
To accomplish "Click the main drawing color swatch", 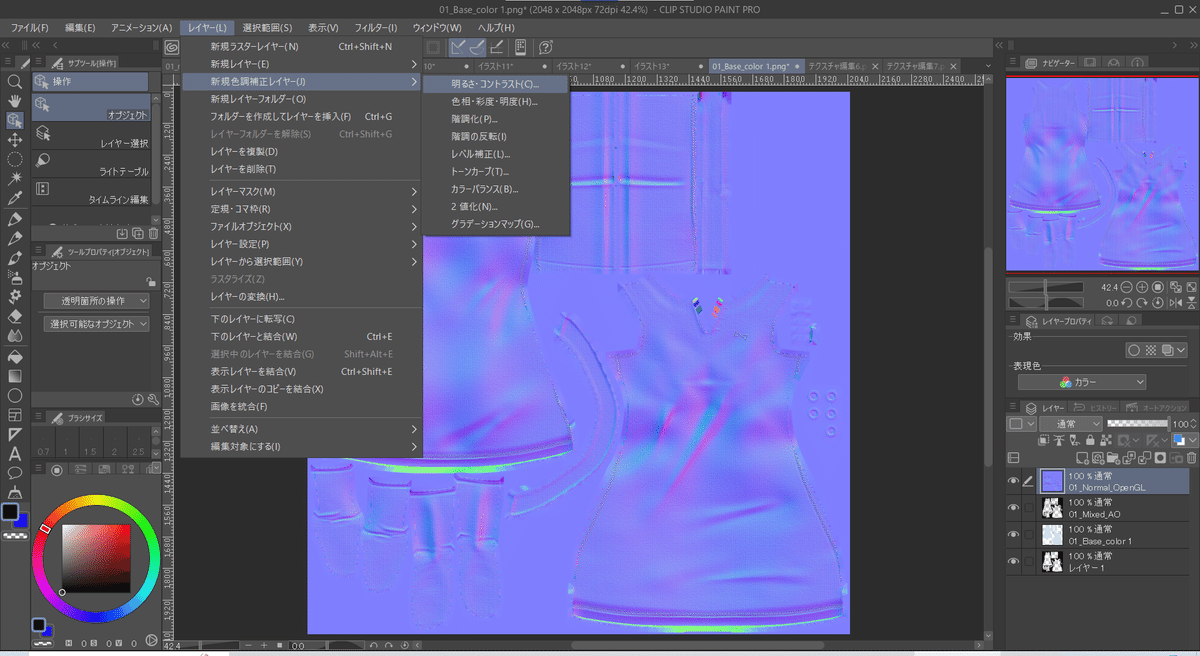I will 10,511.
